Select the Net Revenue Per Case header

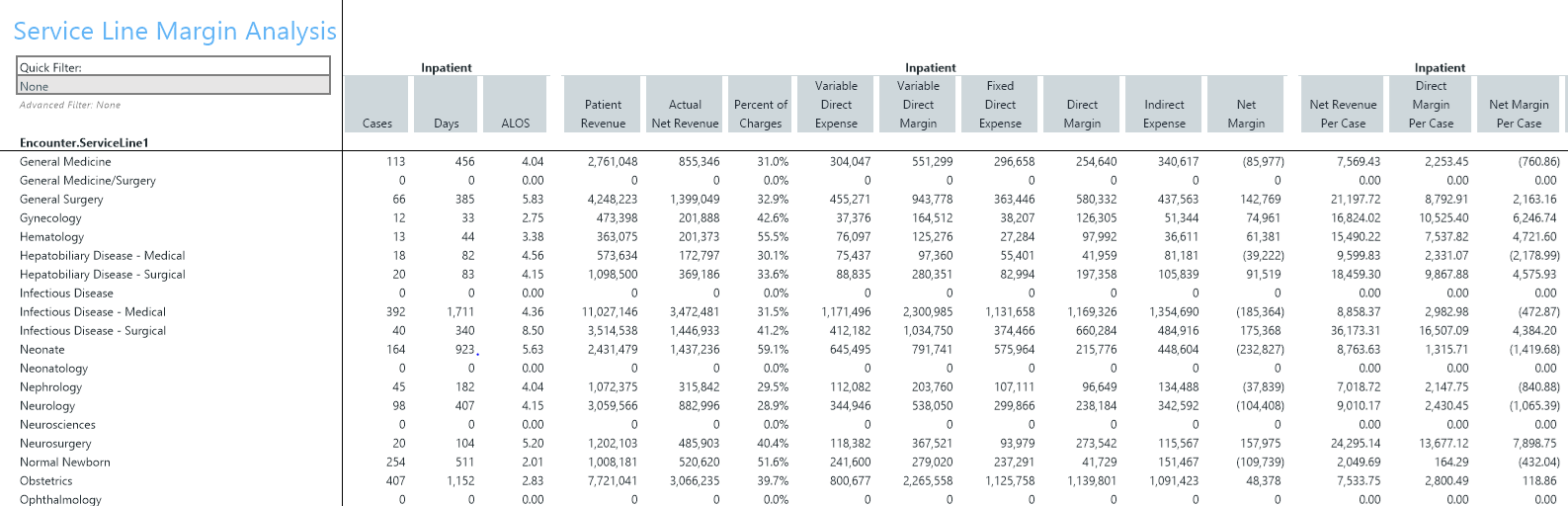pyautogui.click(x=1343, y=104)
